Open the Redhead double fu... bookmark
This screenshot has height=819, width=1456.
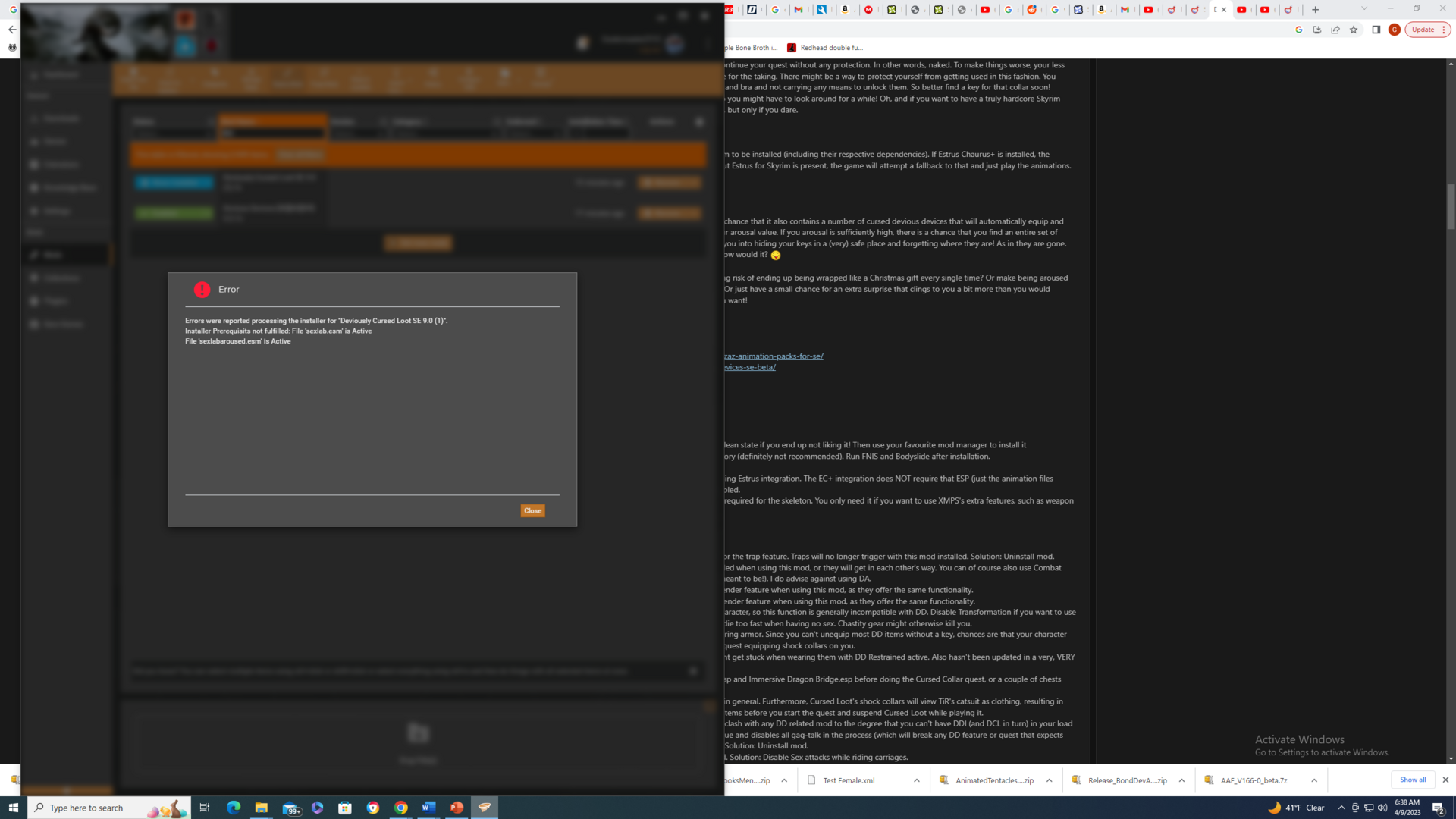[x=825, y=48]
